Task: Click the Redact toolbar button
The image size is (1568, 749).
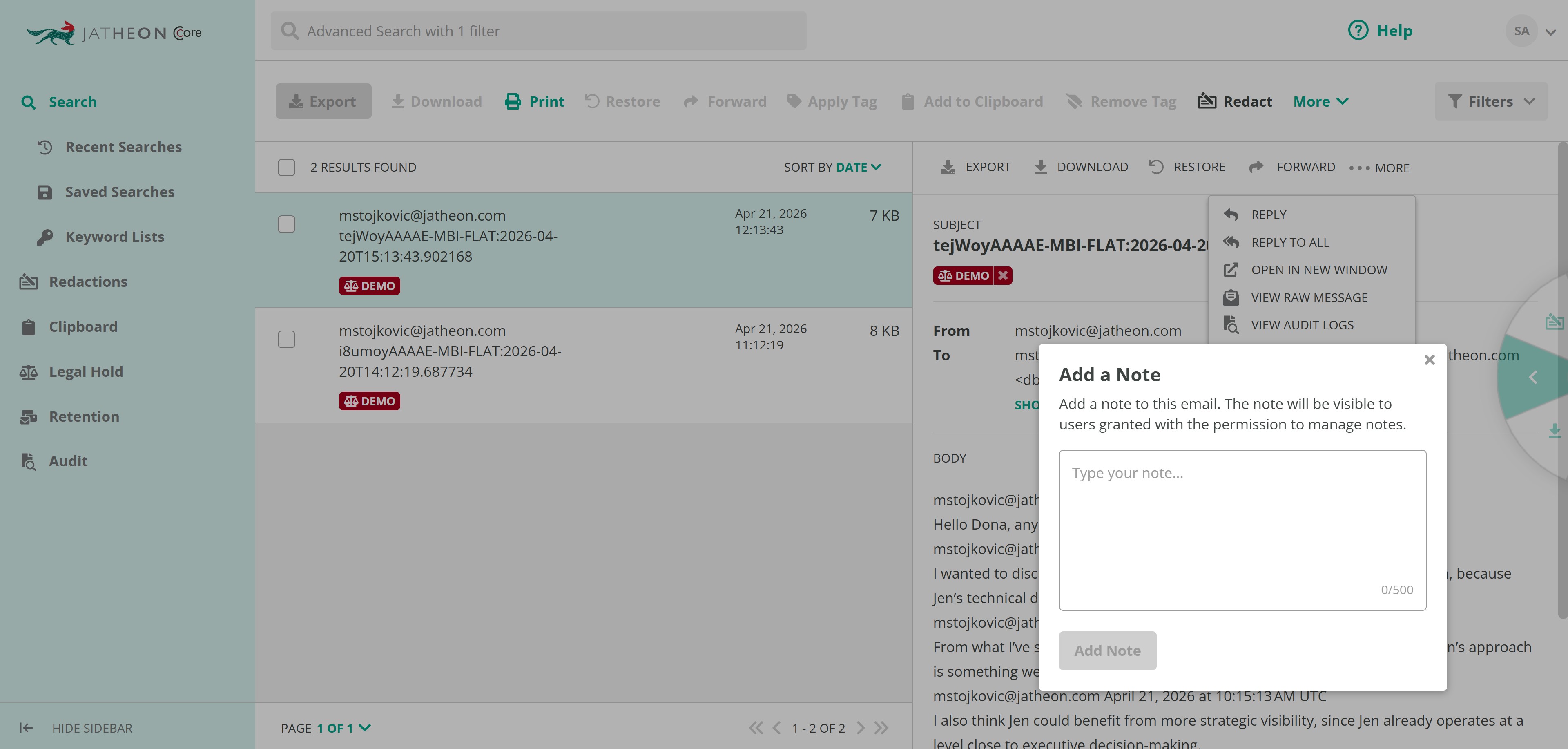Action: pos(1234,101)
